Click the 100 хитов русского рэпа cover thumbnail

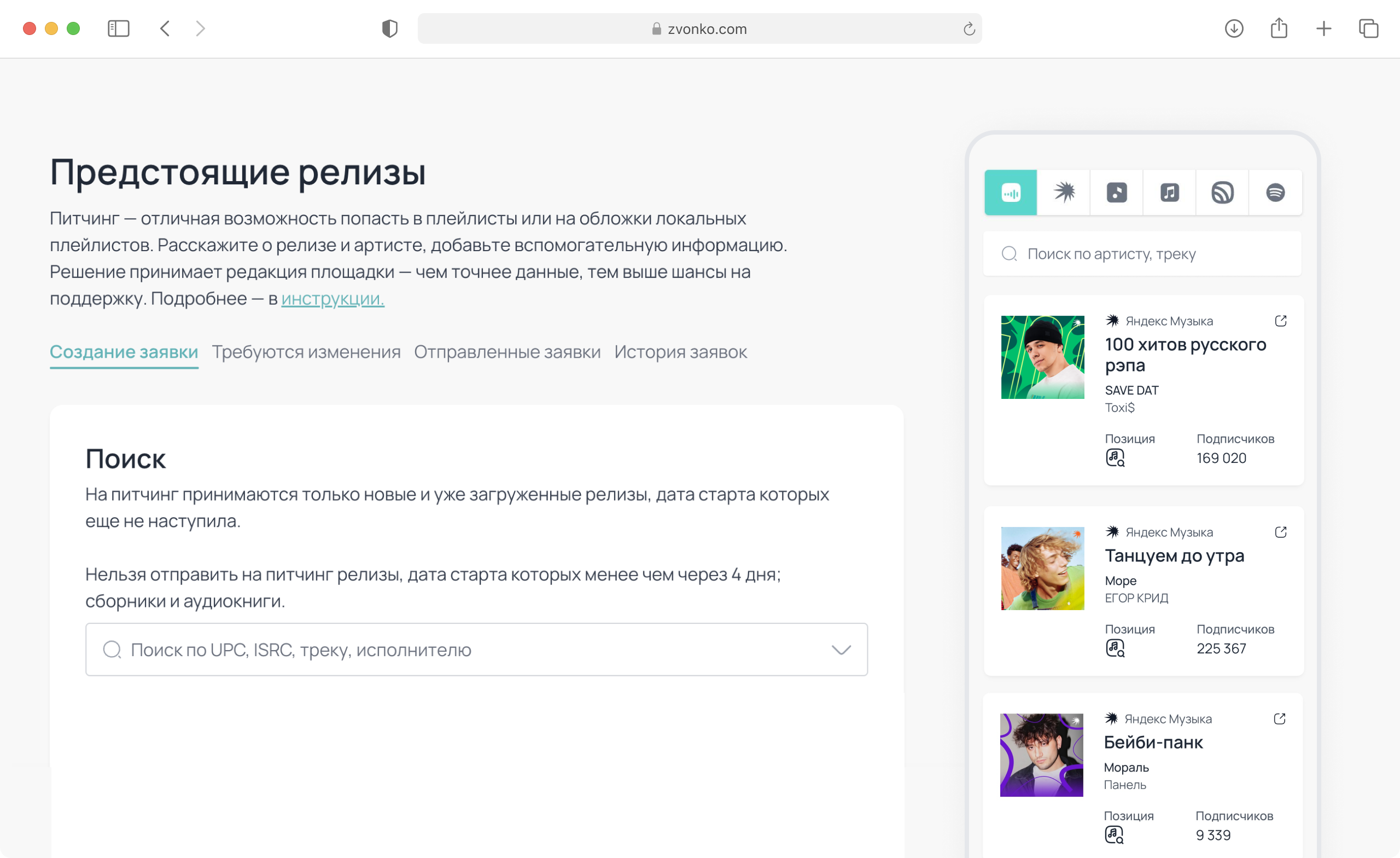[1042, 357]
